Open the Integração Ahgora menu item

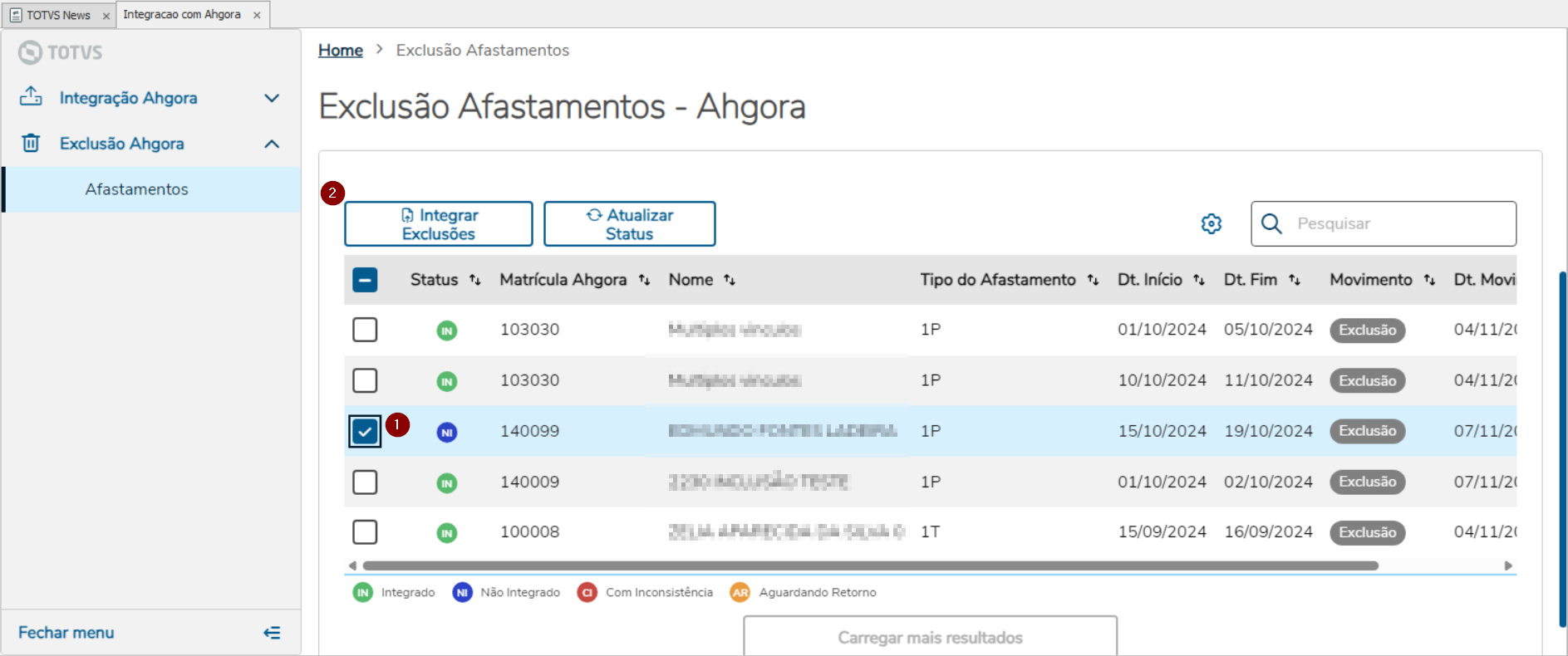click(150, 98)
